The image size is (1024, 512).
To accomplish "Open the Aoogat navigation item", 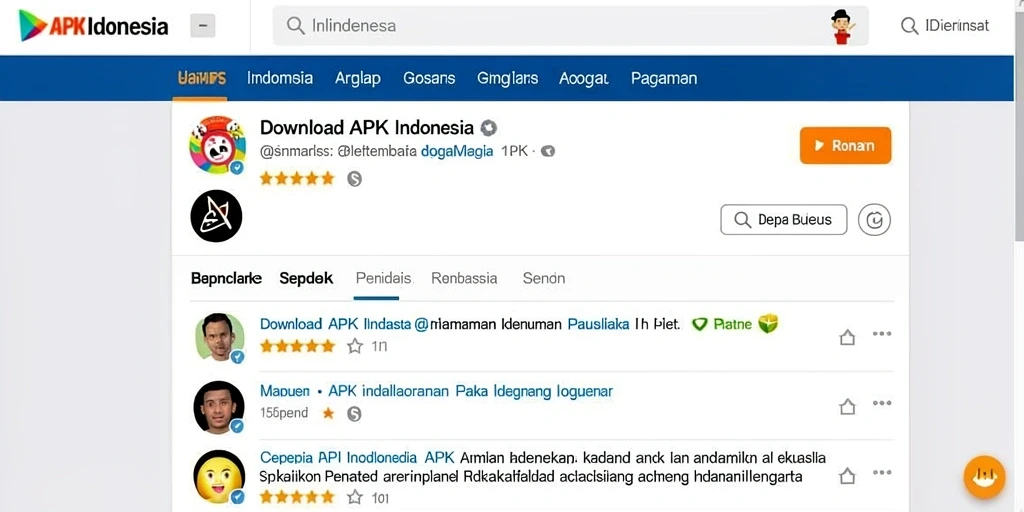I will pos(584,78).
